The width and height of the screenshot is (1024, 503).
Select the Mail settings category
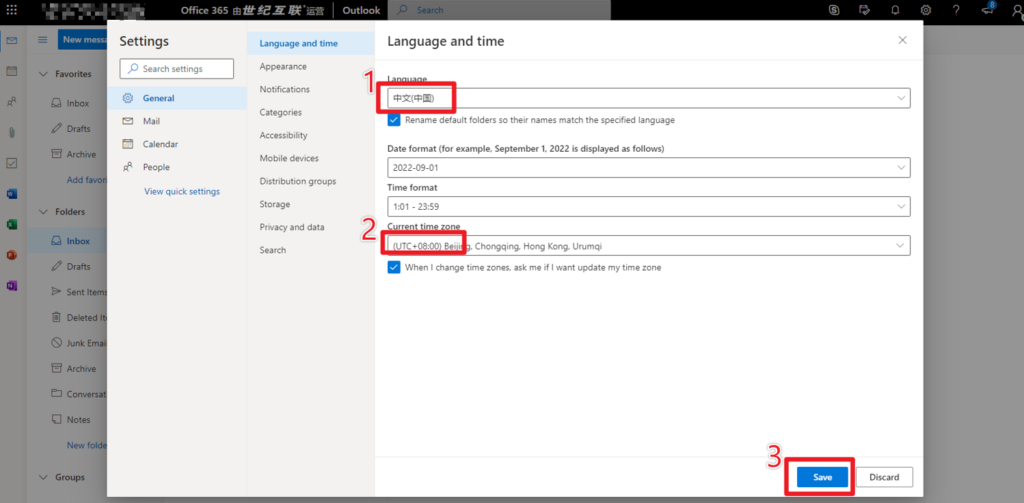tap(151, 121)
